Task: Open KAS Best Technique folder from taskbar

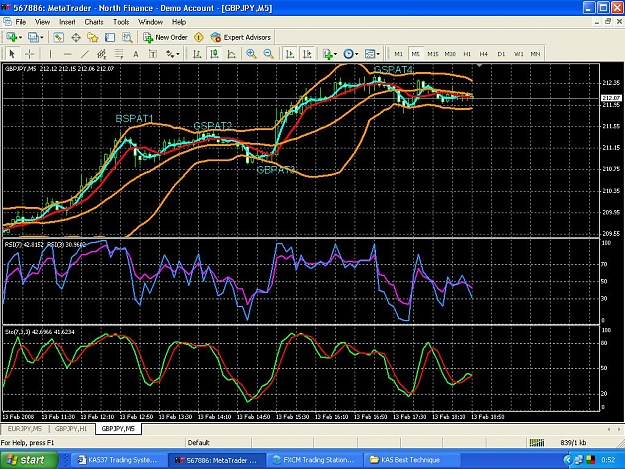Action: [x=411, y=460]
